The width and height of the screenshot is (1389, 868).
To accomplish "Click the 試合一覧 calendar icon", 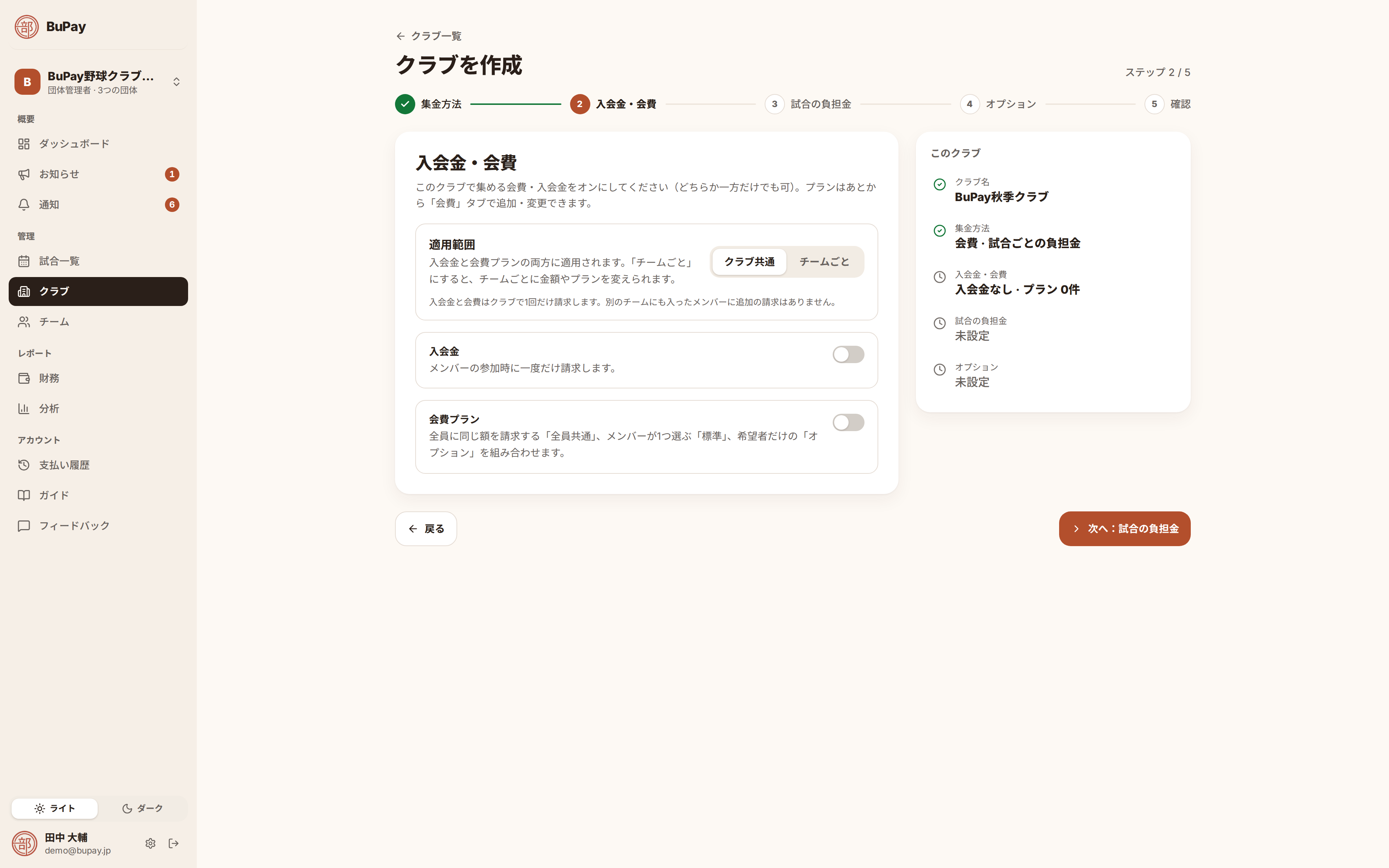I will (24, 261).
